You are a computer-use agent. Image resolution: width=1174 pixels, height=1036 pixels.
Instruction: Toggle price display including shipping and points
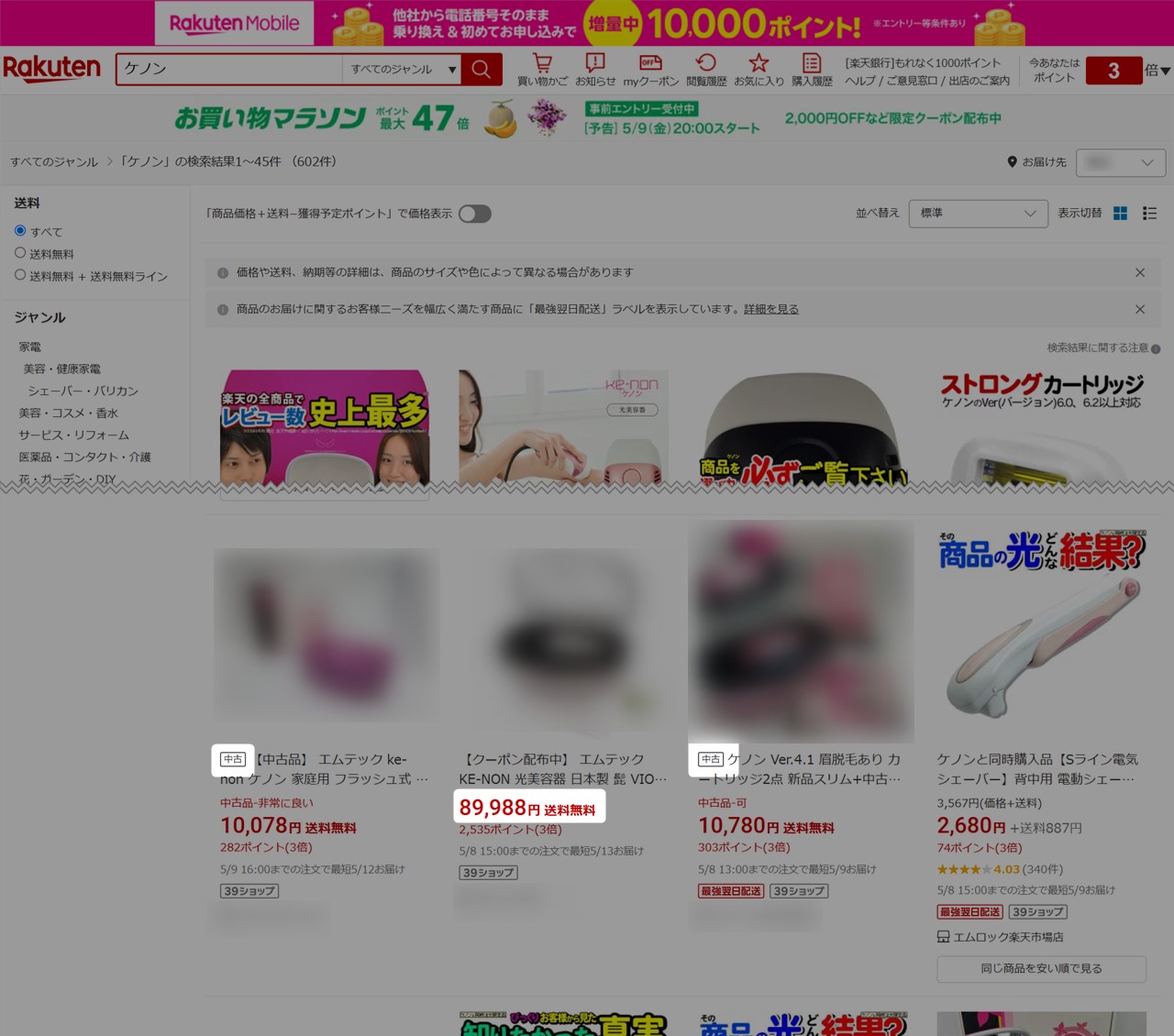coord(475,214)
